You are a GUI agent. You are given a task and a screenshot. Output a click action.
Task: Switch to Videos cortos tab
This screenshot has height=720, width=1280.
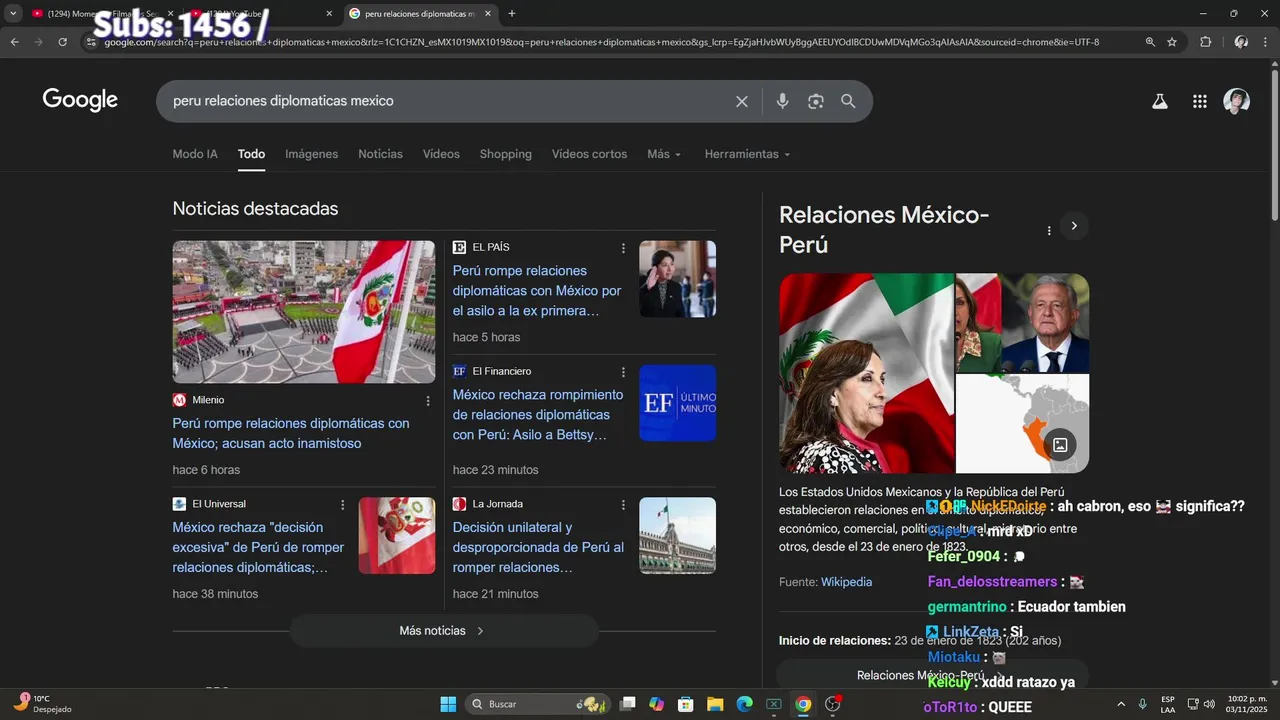coord(589,154)
